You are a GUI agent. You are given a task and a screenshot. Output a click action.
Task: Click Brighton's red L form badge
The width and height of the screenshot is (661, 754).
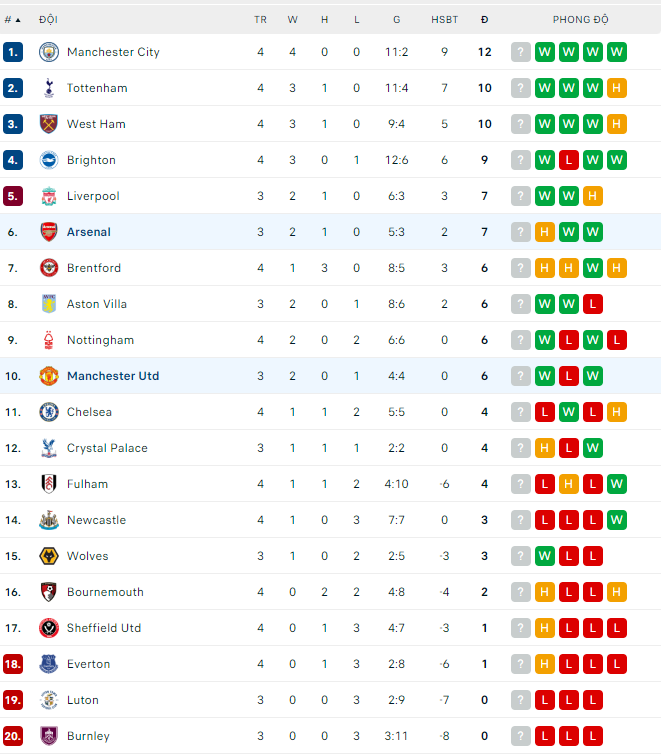pos(569,160)
